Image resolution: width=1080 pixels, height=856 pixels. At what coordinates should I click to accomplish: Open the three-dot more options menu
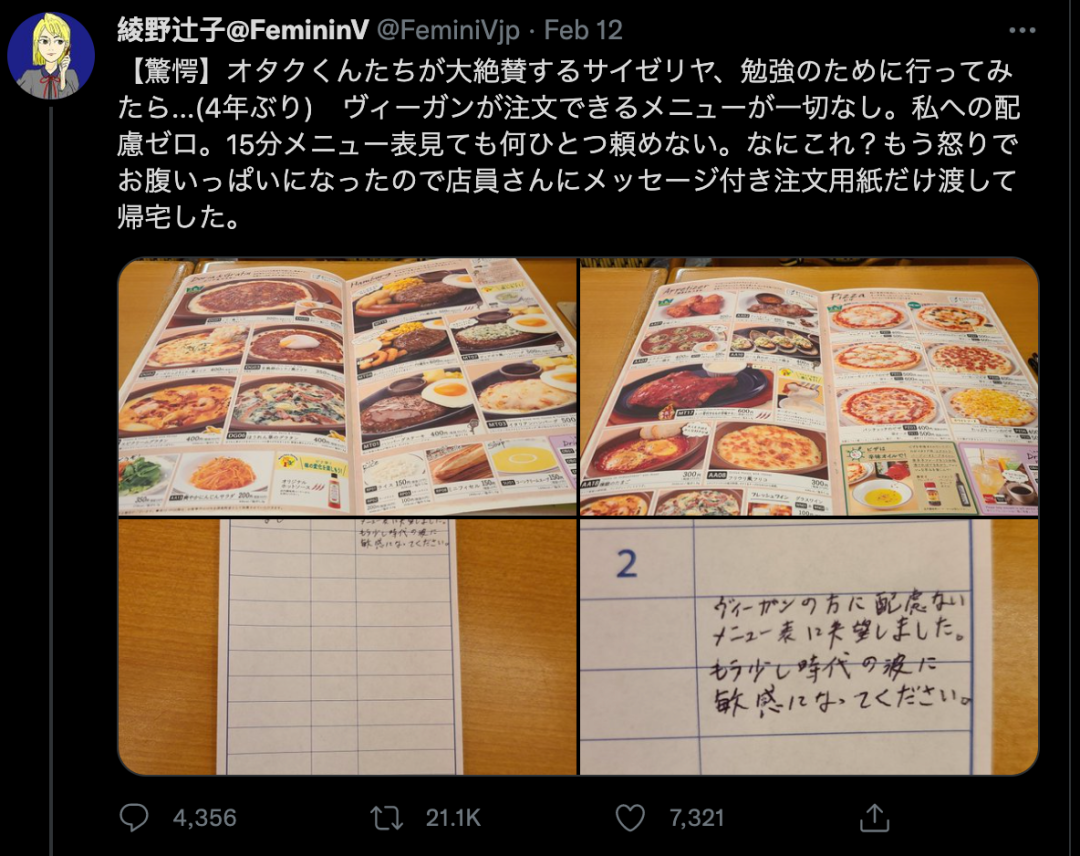click(x=1021, y=30)
